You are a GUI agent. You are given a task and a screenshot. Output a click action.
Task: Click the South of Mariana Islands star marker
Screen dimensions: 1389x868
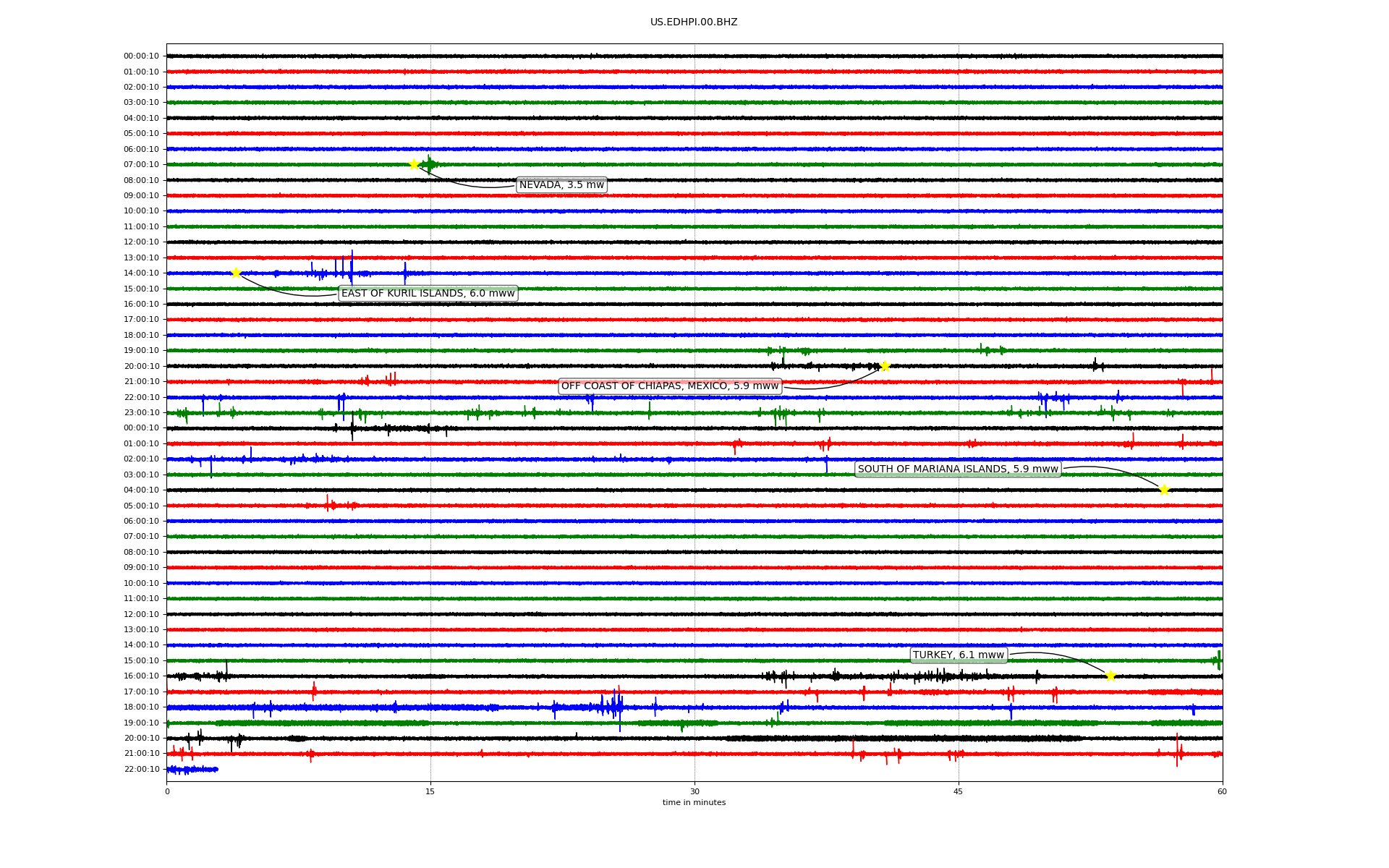(1164, 490)
